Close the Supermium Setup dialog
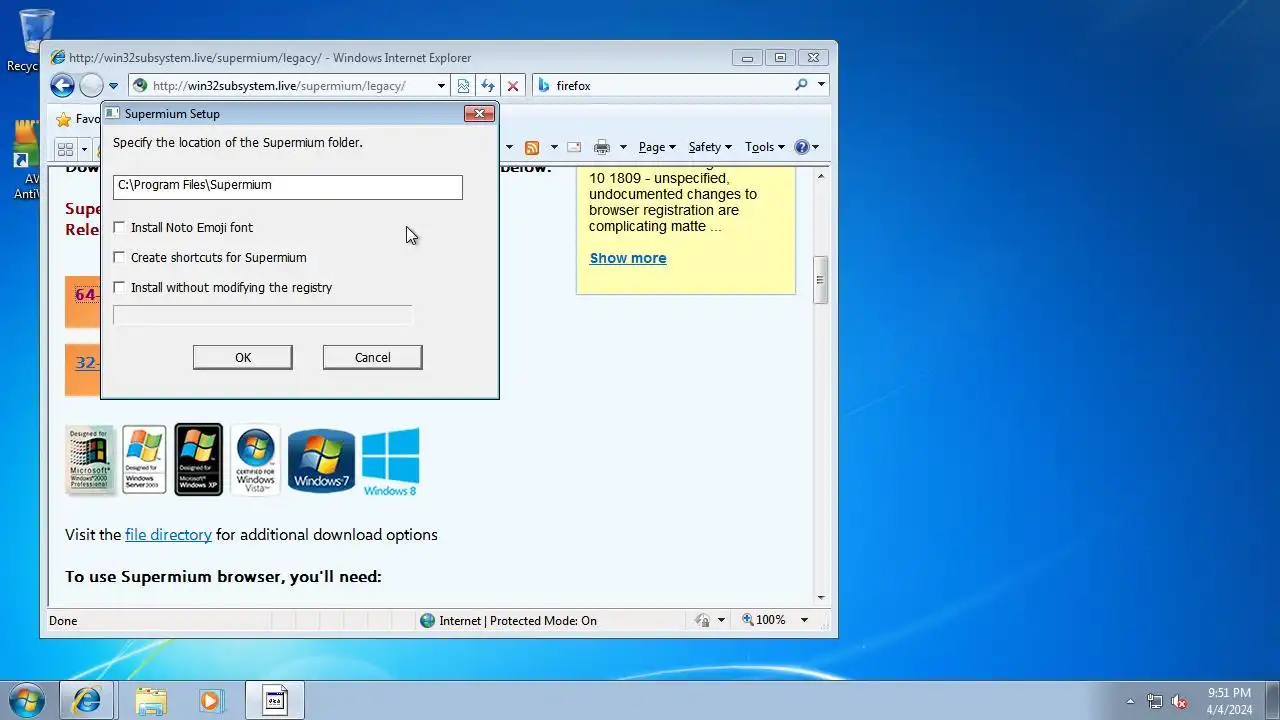 480,114
